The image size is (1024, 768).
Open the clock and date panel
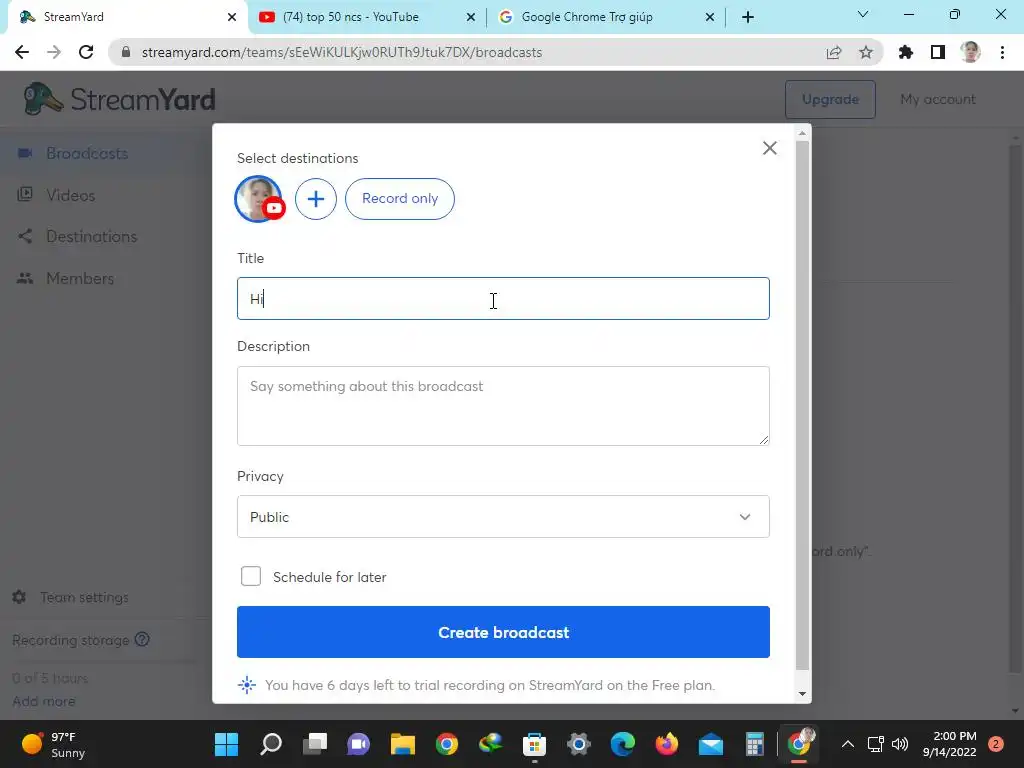coord(950,744)
